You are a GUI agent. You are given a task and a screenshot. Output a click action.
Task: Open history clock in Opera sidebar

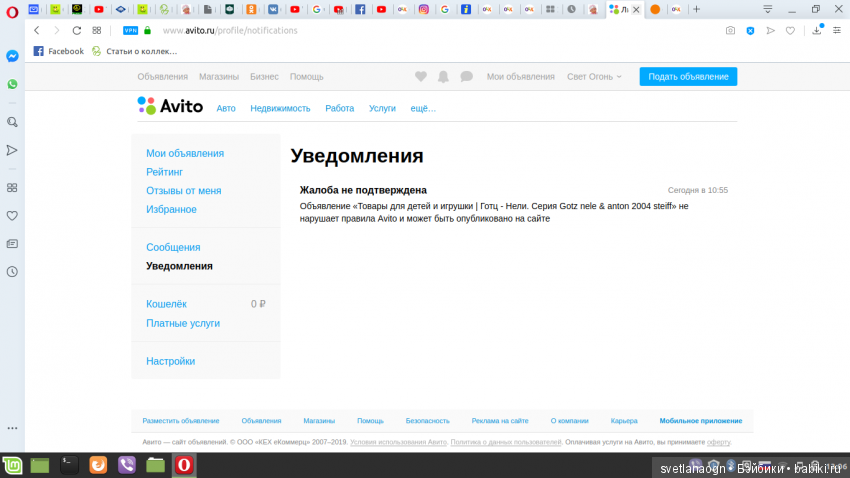[12, 272]
